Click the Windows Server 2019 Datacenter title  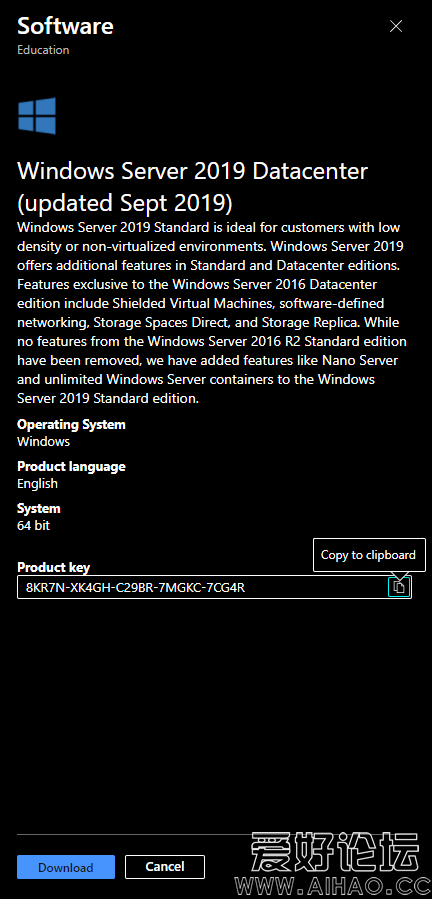click(x=193, y=186)
